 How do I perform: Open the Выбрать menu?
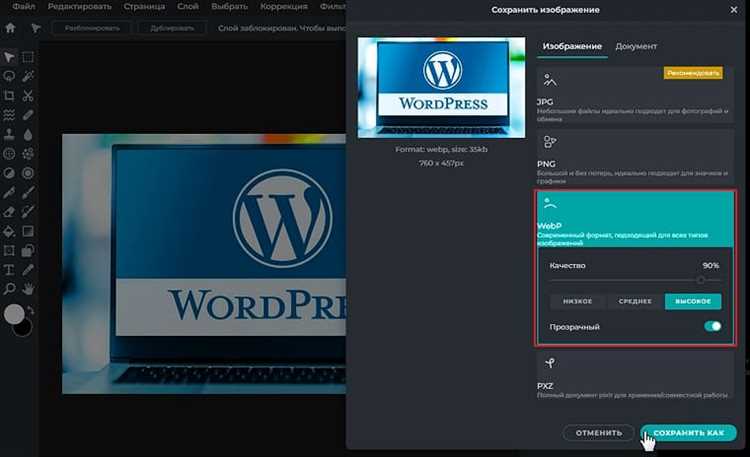(x=230, y=7)
